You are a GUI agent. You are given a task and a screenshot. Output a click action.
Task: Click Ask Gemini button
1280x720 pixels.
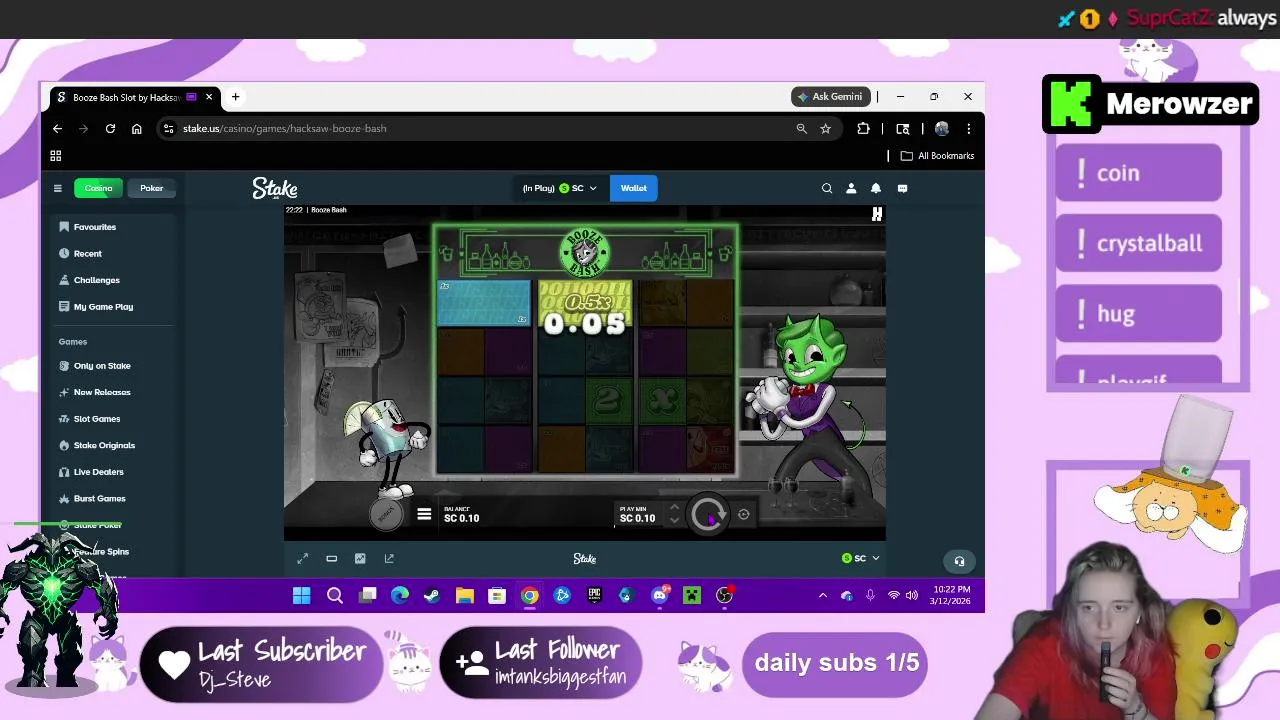pos(830,97)
